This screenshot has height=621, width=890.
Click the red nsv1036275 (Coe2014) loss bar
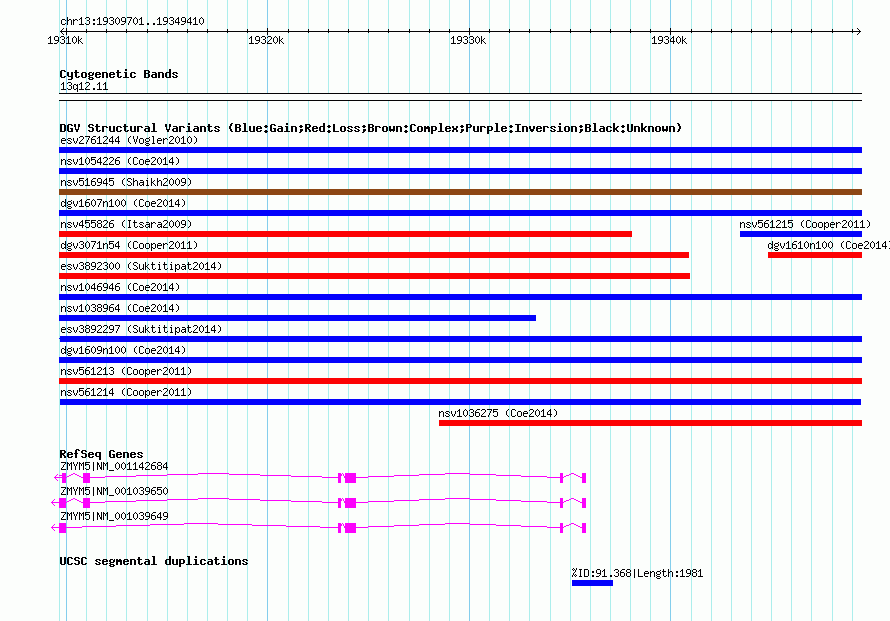coord(650,423)
